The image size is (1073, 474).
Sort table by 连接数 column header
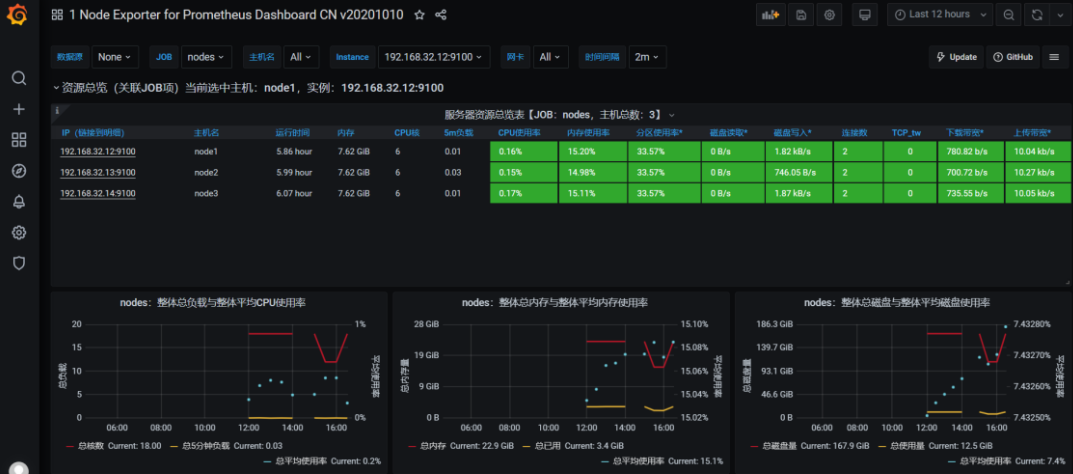(855, 133)
